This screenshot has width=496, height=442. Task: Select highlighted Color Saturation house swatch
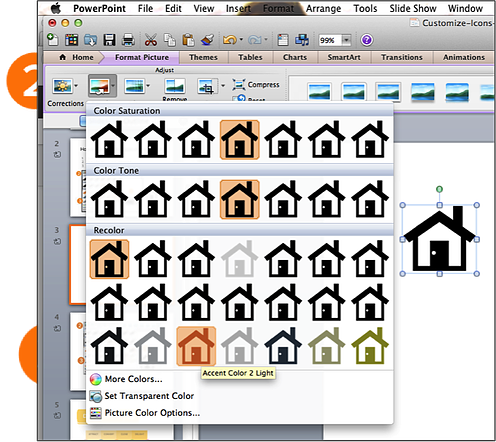(239, 140)
